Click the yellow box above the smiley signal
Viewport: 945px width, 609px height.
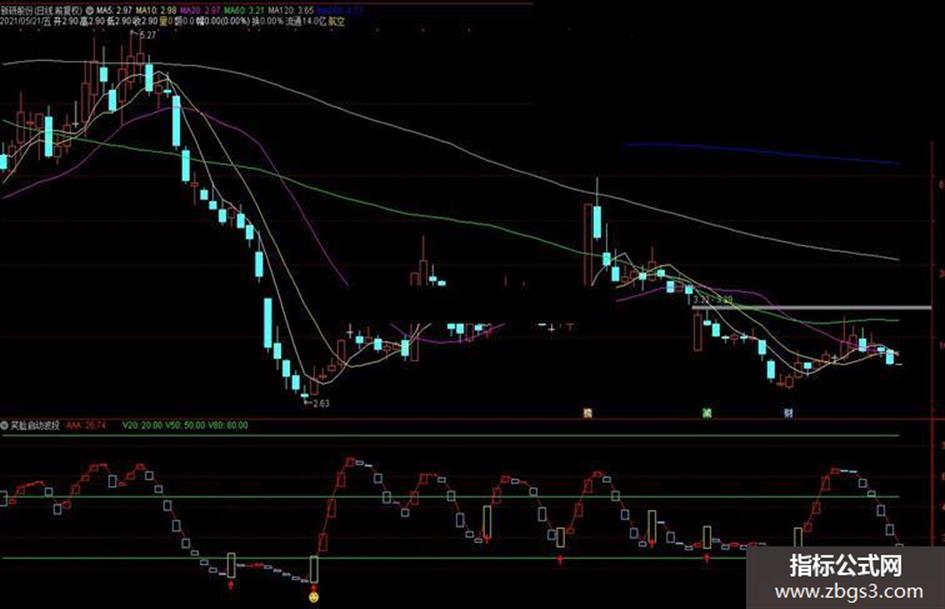point(313,569)
